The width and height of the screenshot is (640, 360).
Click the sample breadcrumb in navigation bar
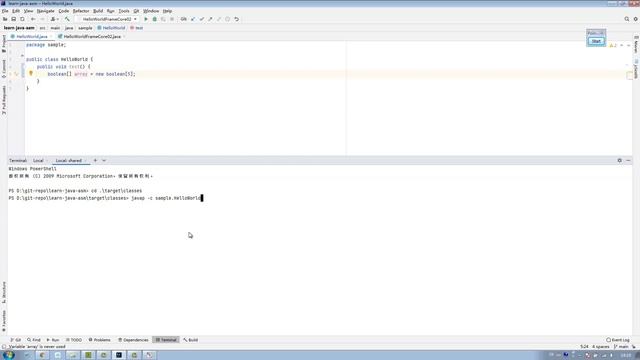(85, 28)
